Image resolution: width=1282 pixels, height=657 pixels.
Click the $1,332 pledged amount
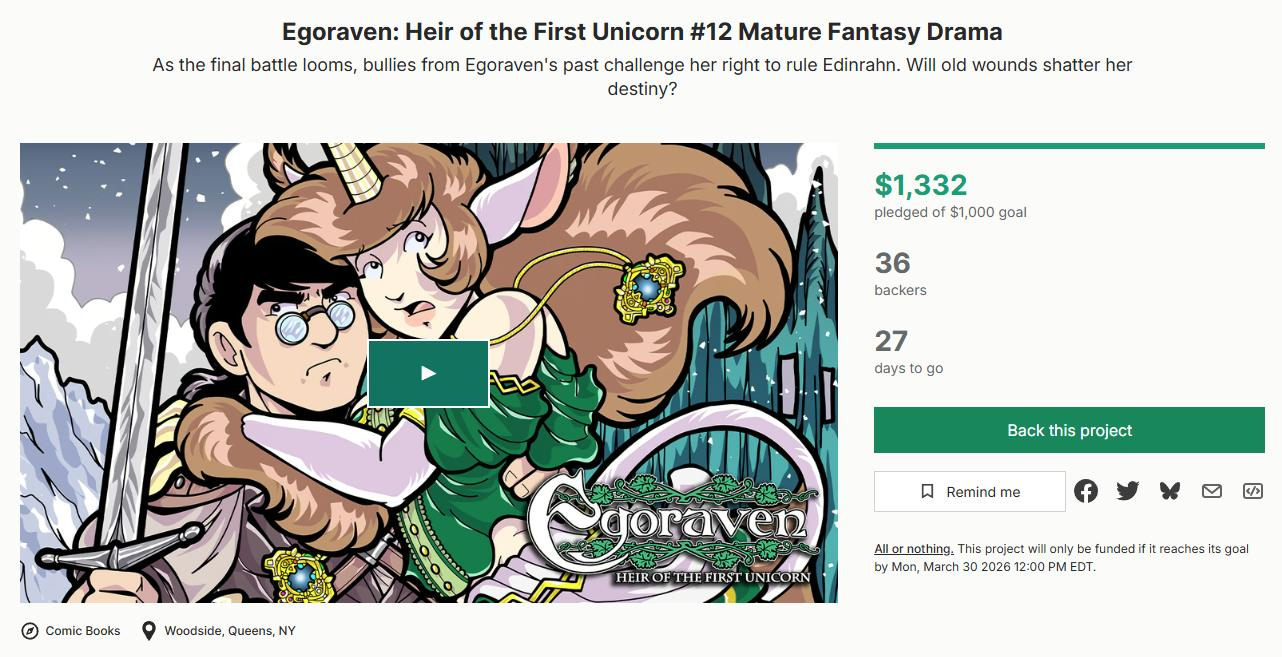pyautogui.click(x=921, y=185)
